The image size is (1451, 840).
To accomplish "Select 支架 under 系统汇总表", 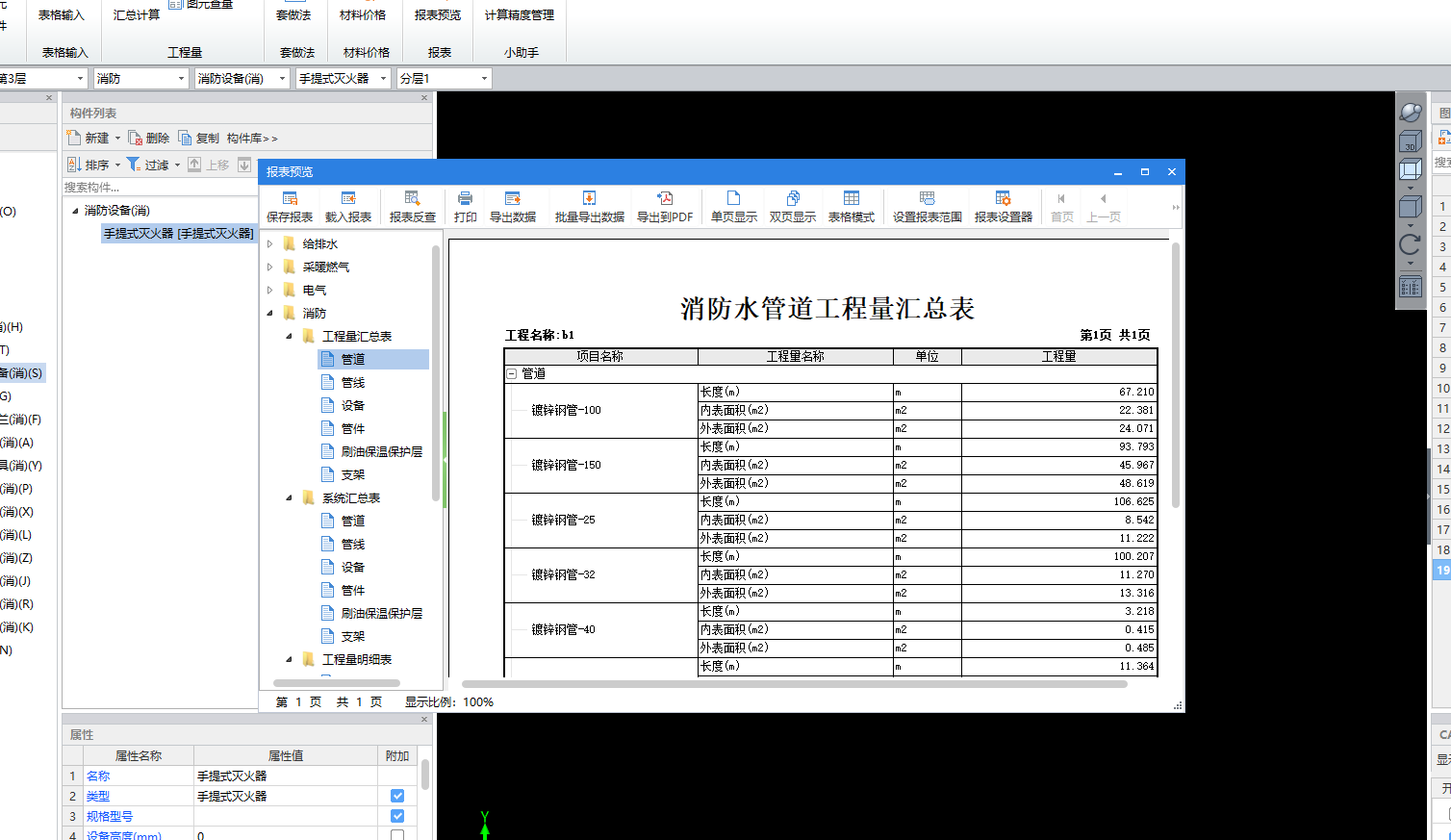I will (352, 636).
